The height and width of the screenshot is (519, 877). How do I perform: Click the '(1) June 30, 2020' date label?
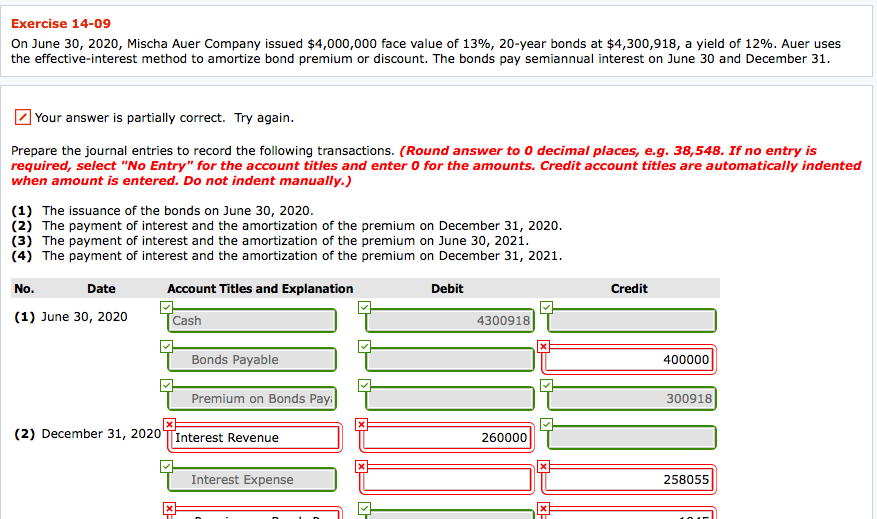click(x=71, y=317)
